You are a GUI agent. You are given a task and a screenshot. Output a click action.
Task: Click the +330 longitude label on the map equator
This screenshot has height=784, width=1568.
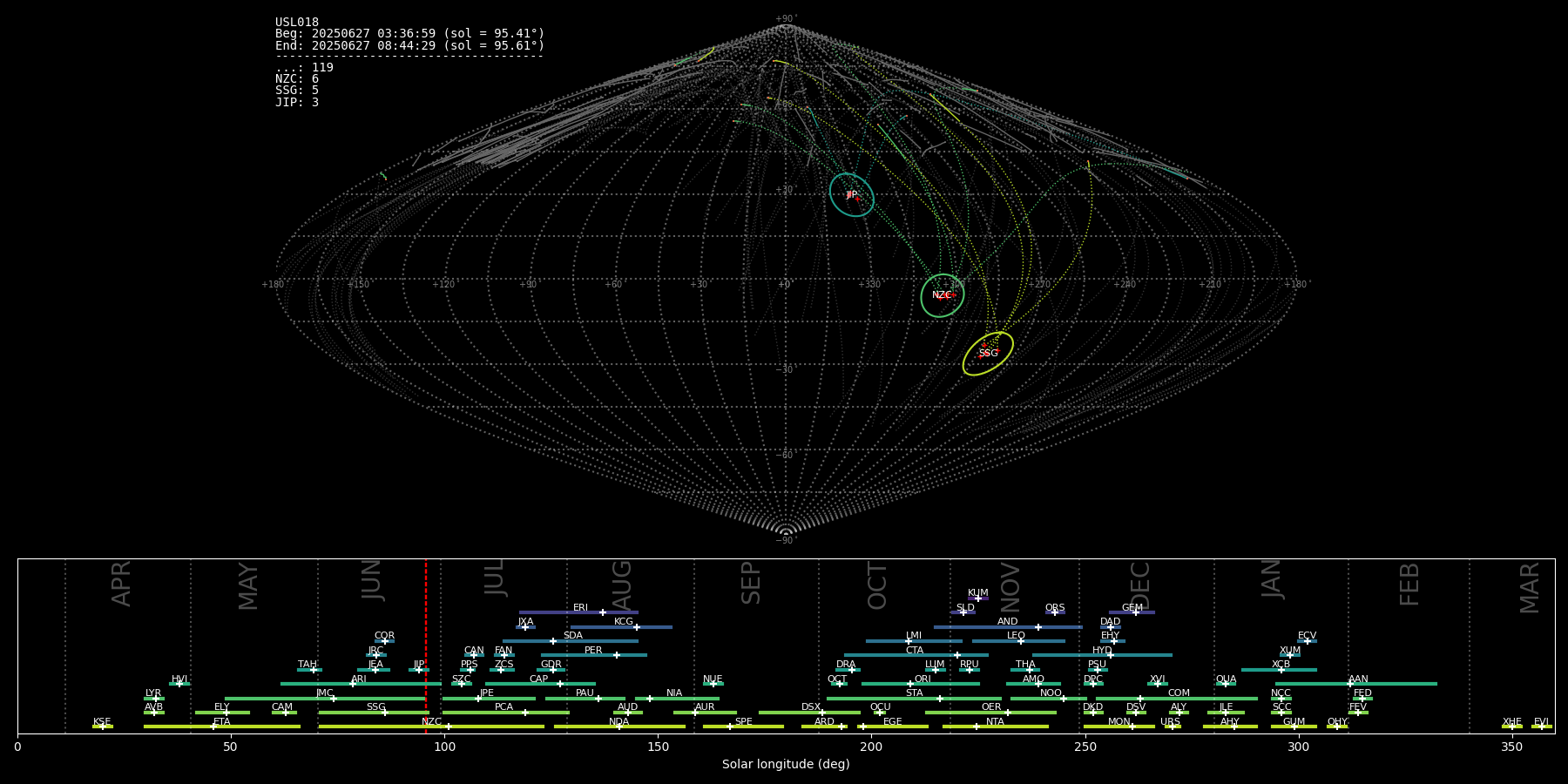869,285
